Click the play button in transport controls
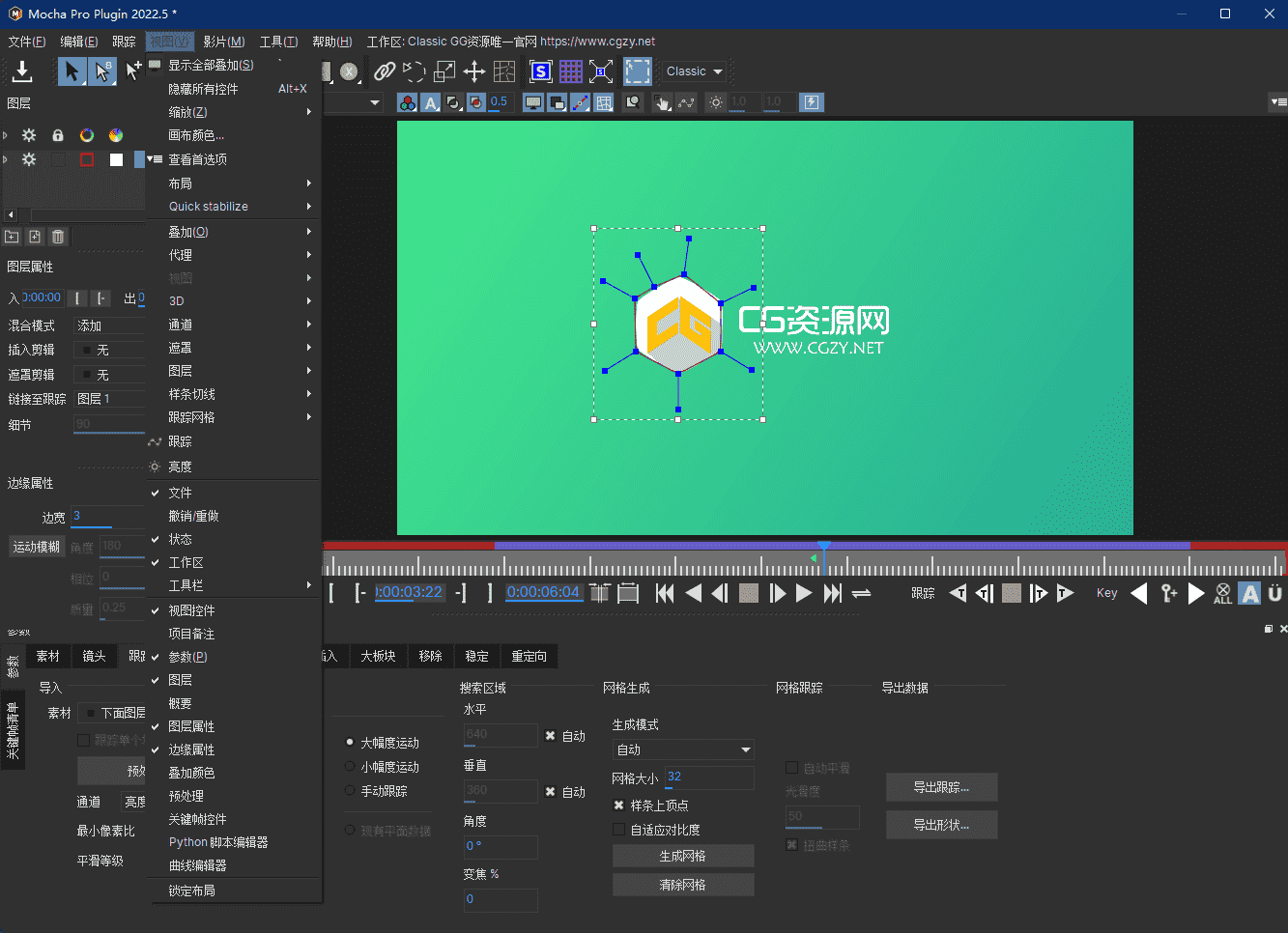The height and width of the screenshot is (933, 1288). 804,593
